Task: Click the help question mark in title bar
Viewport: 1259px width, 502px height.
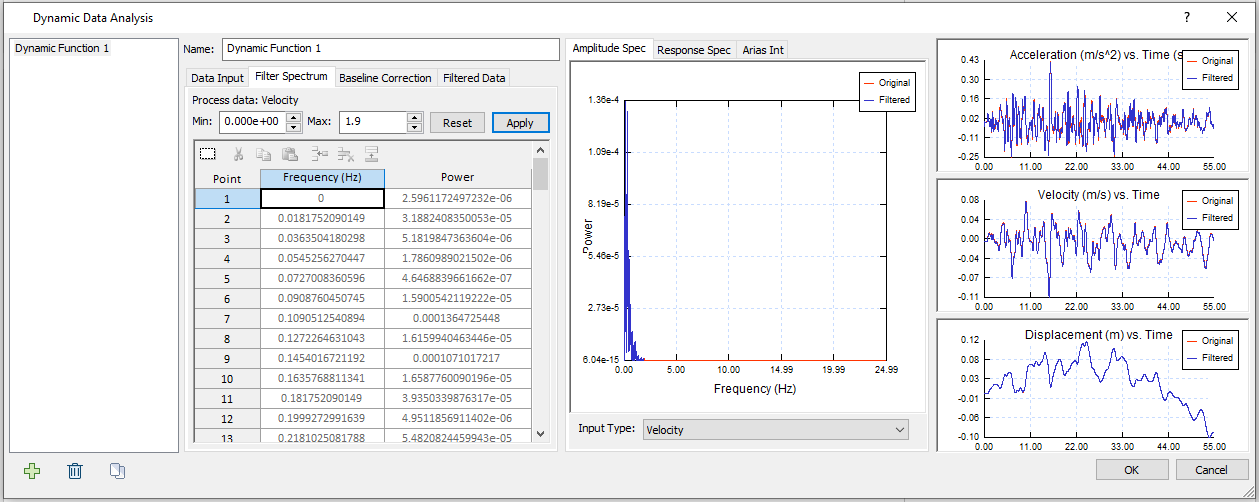Action: click(x=1187, y=18)
